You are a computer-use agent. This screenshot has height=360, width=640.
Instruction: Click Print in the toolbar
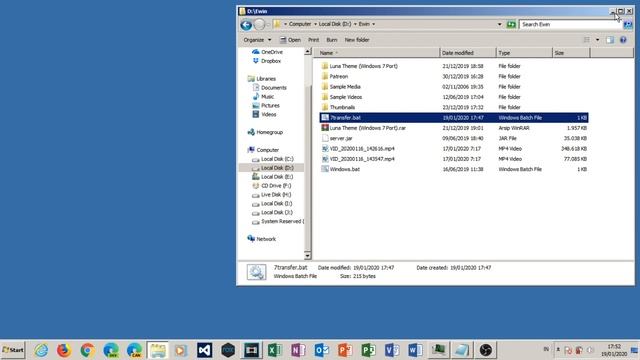point(313,40)
